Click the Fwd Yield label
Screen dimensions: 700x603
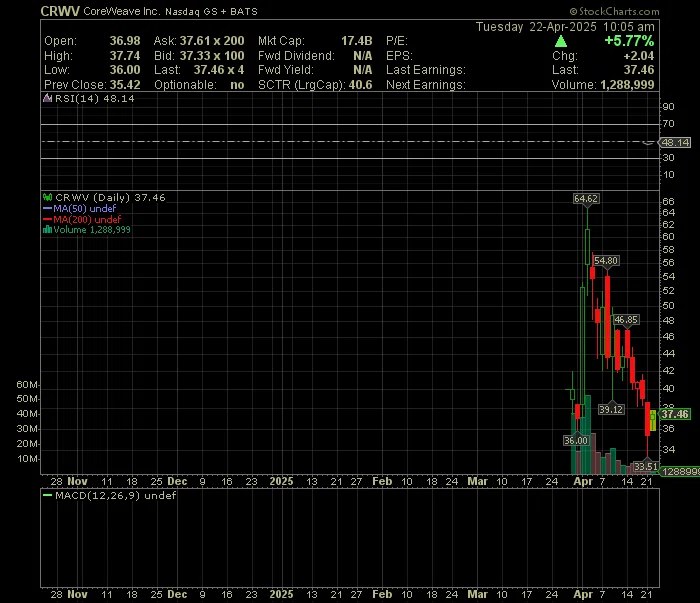pyautogui.click(x=286, y=70)
